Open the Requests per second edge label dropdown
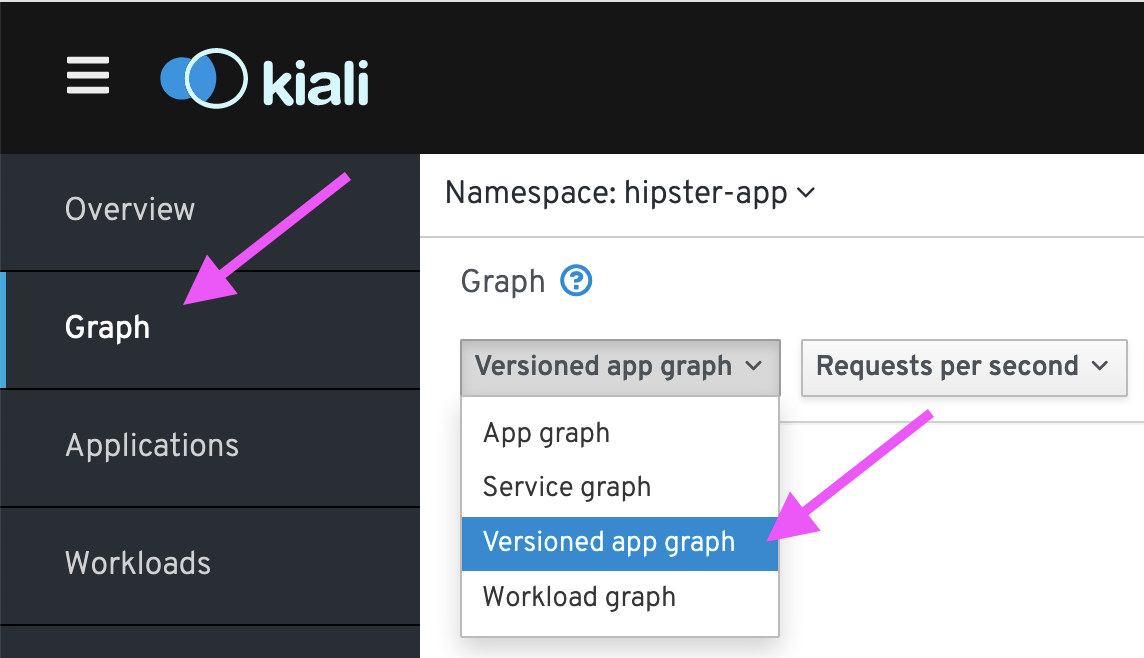Screen dimensions: 1144x658 pos(964,368)
